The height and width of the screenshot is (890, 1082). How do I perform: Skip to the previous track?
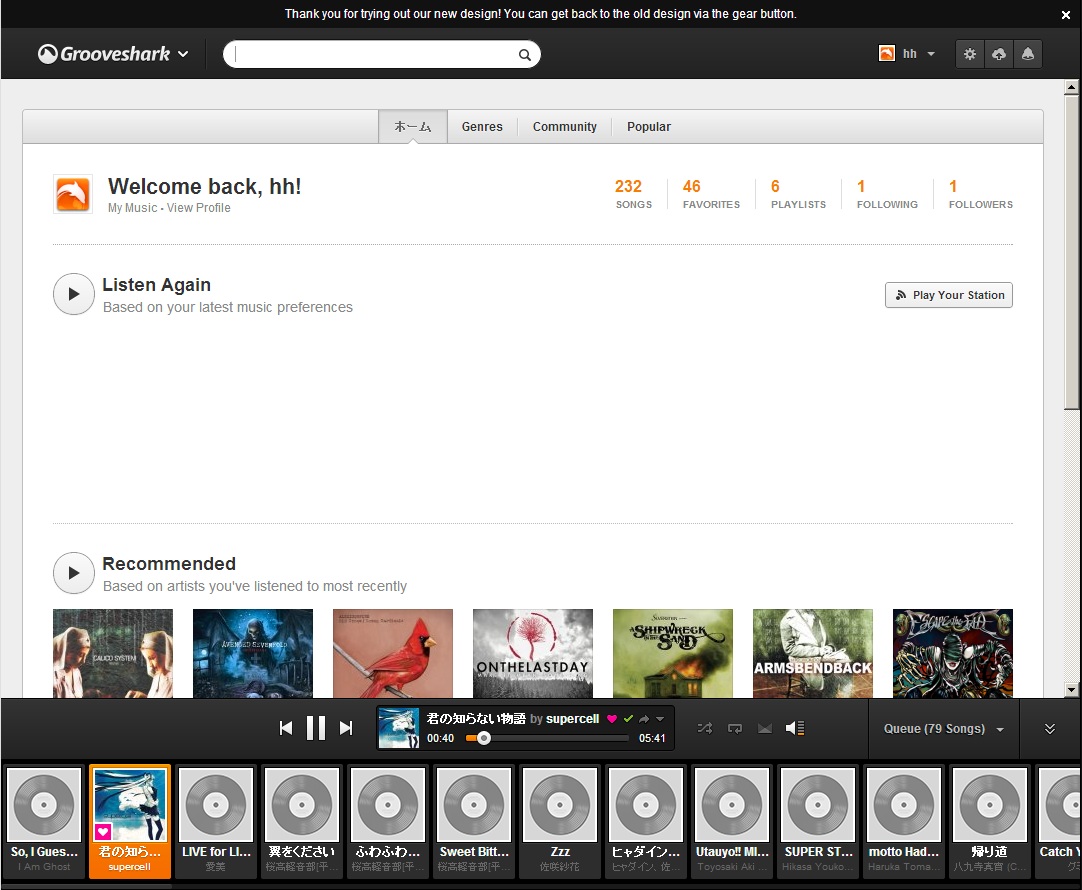coord(286,728)
